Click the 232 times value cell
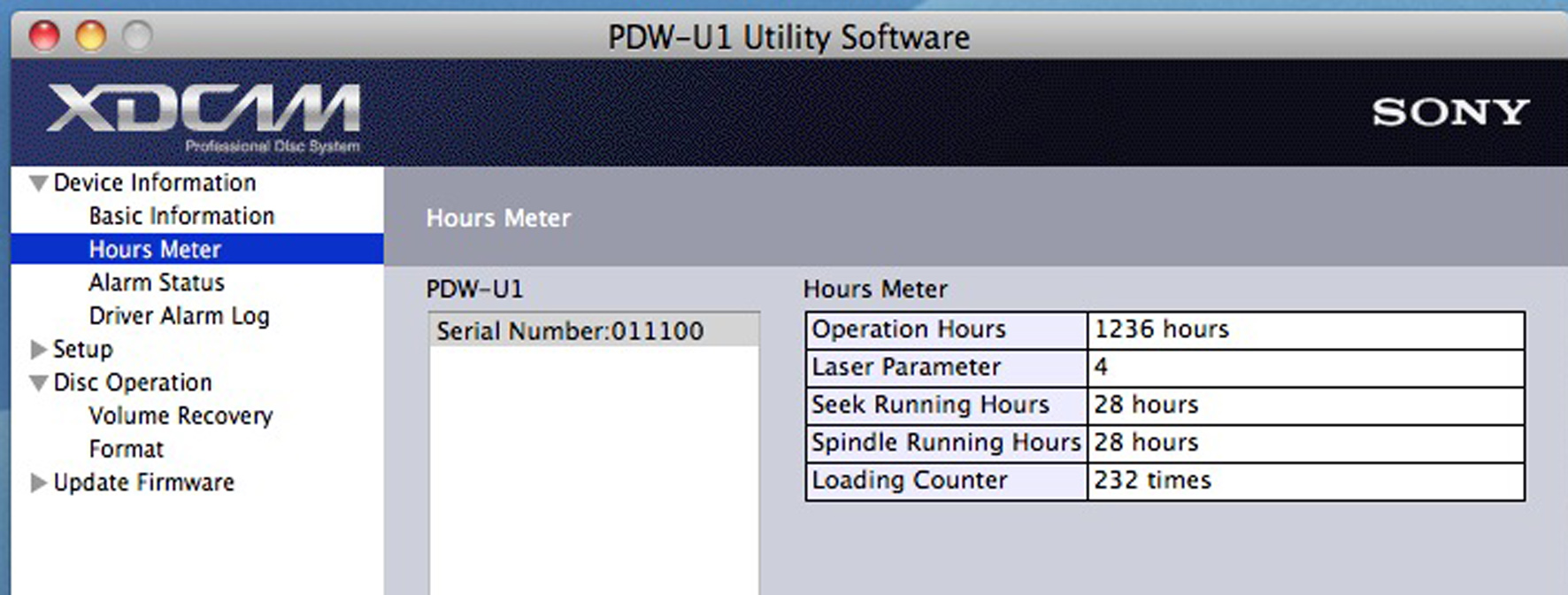 1306,481
